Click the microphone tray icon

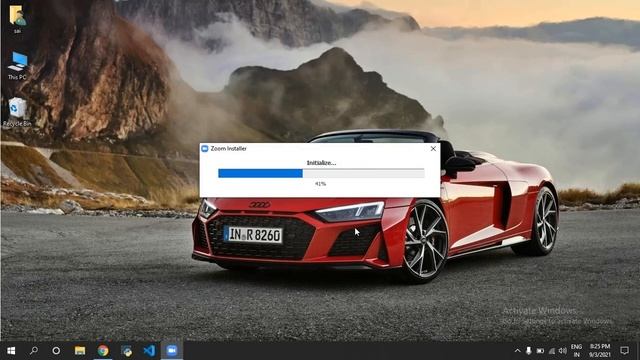(529, 351)
